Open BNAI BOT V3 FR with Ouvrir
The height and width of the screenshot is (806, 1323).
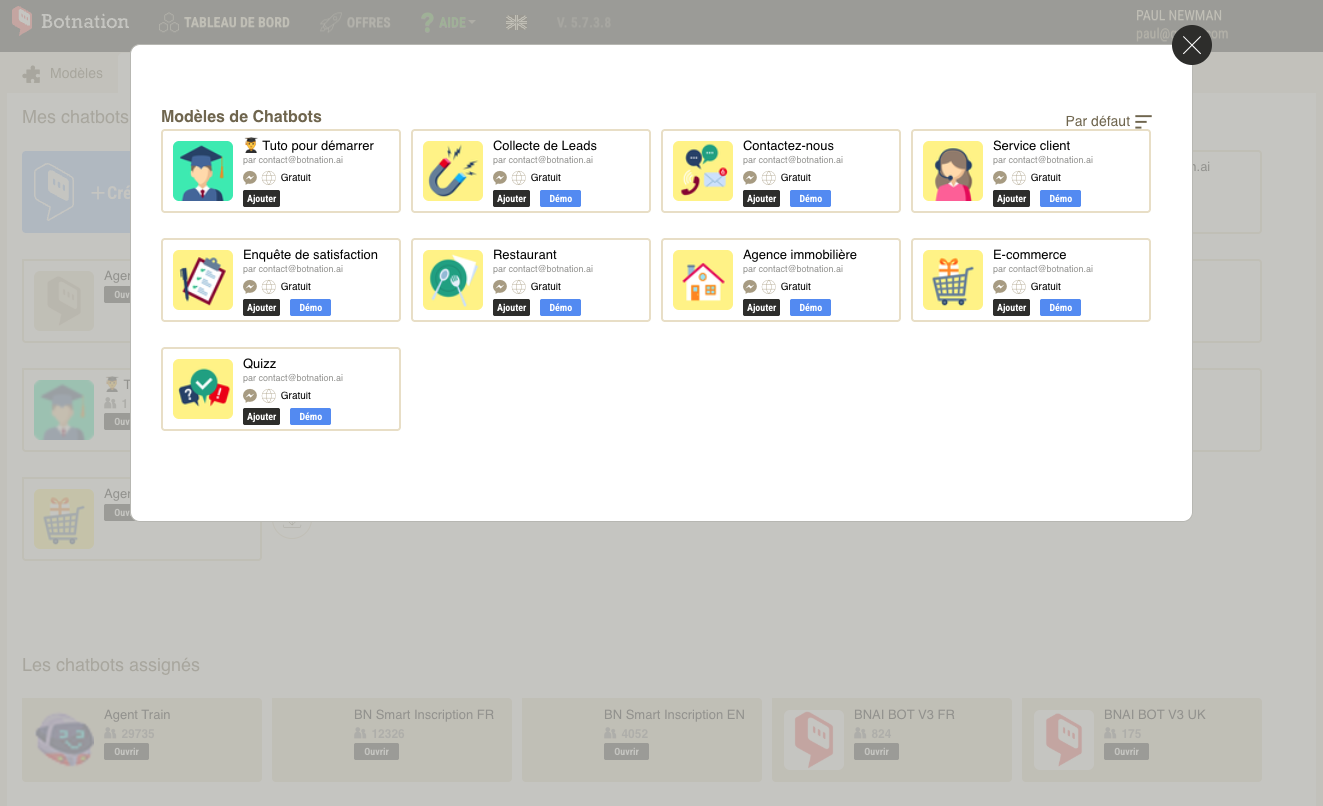tap(876, 752)
